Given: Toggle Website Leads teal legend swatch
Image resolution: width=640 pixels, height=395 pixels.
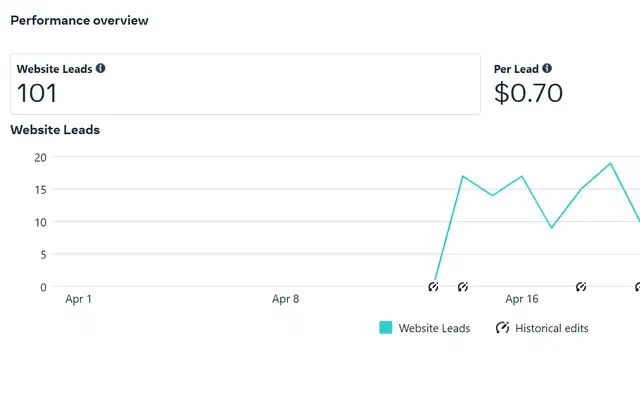Looking at the screenshot, I should tap(386, 328).
